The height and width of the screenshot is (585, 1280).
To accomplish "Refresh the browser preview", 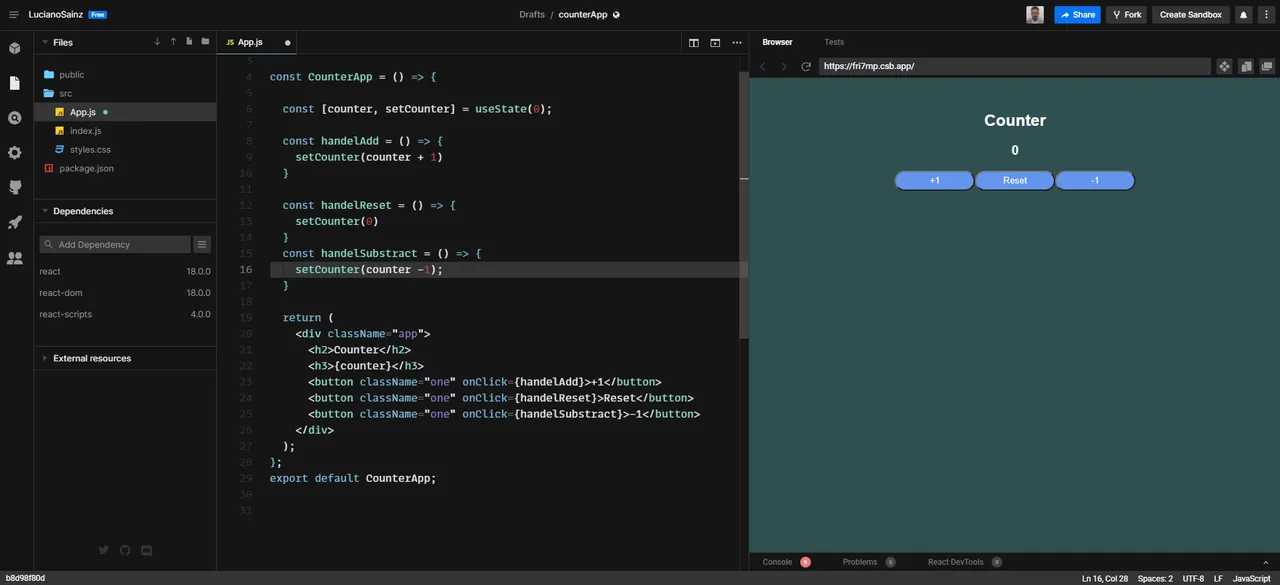I will 806,67.
